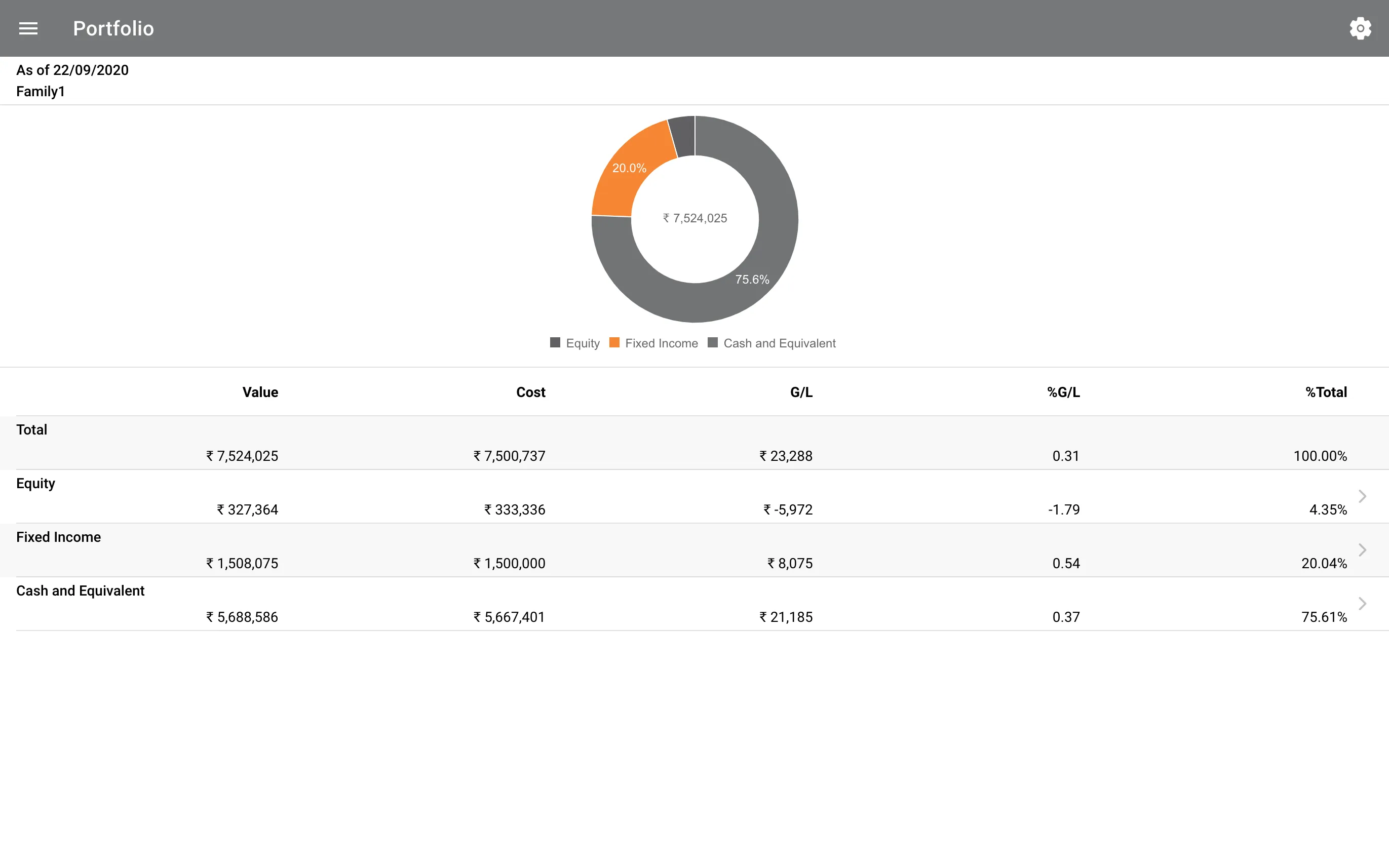Click Total share 100.00%

1320,456
